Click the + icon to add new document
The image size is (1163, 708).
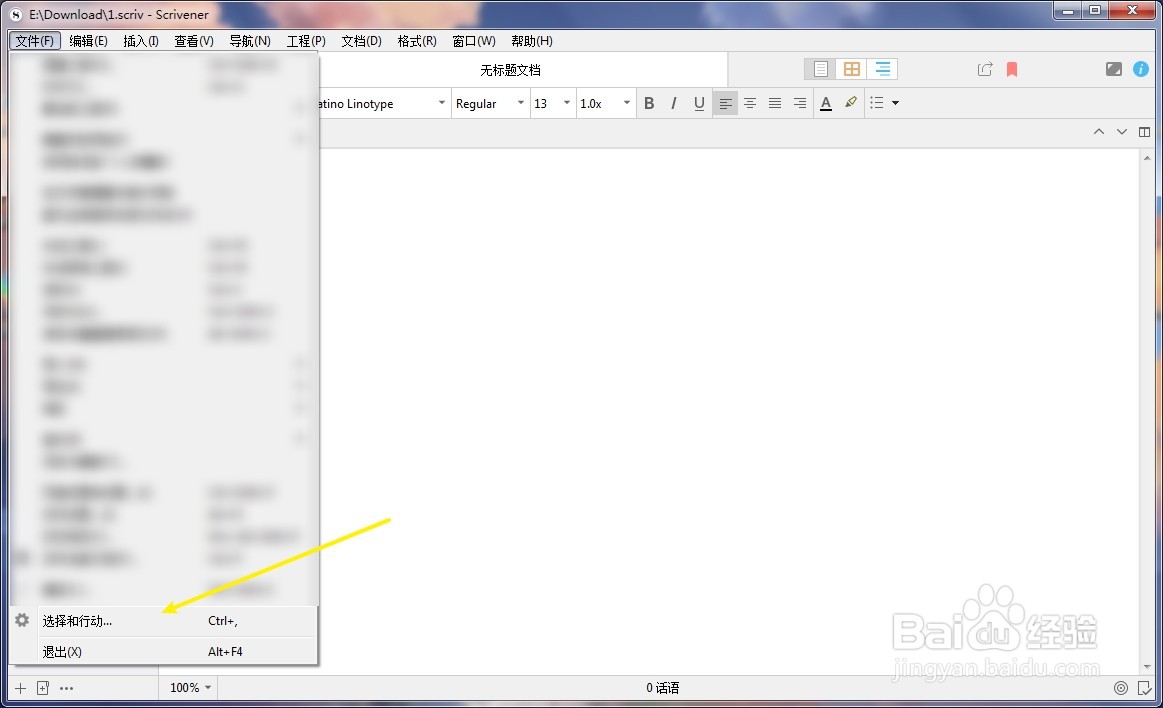coord(19,687)
